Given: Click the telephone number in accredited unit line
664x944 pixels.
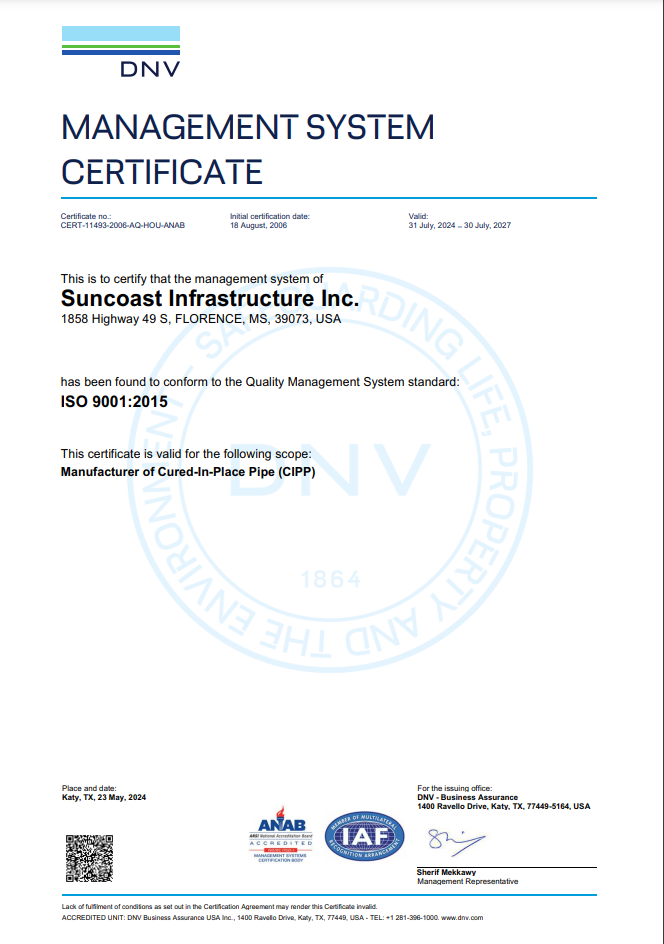Looking at the screenshot, I should point(412,918).
